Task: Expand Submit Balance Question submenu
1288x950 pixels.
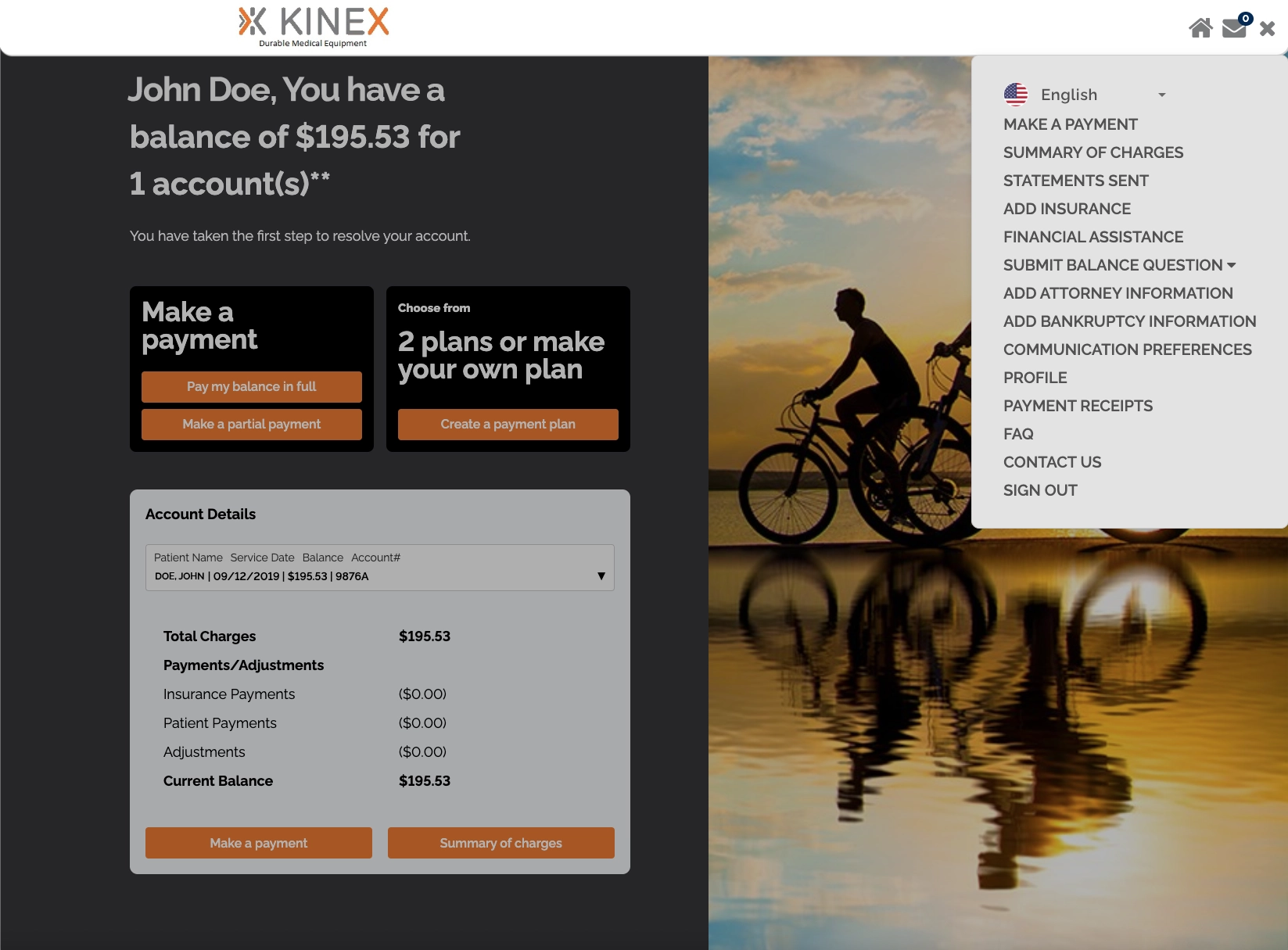Action: (x=1119, y=265)
